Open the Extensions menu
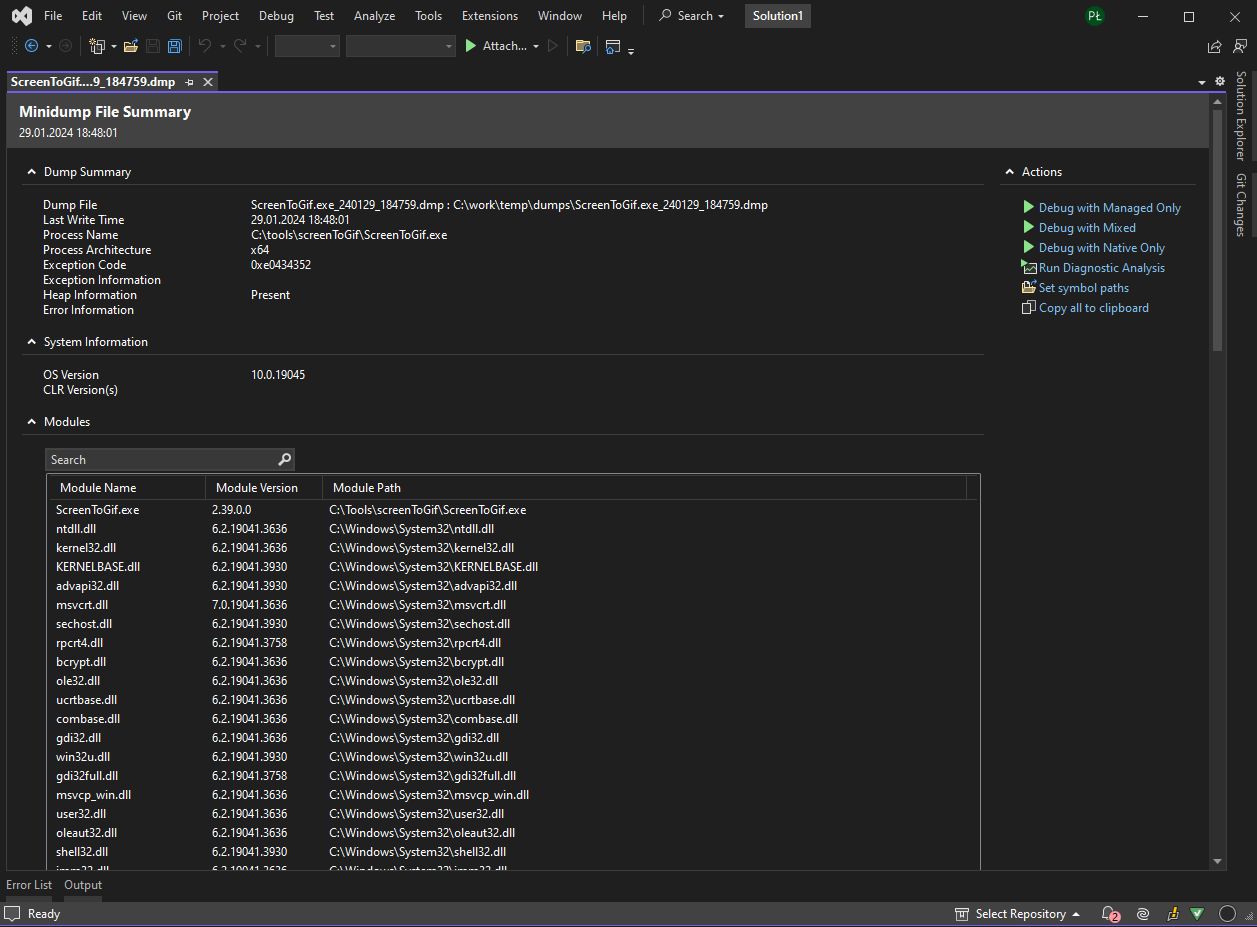This screenshot has height=927, width=1257. pos(490,16)
